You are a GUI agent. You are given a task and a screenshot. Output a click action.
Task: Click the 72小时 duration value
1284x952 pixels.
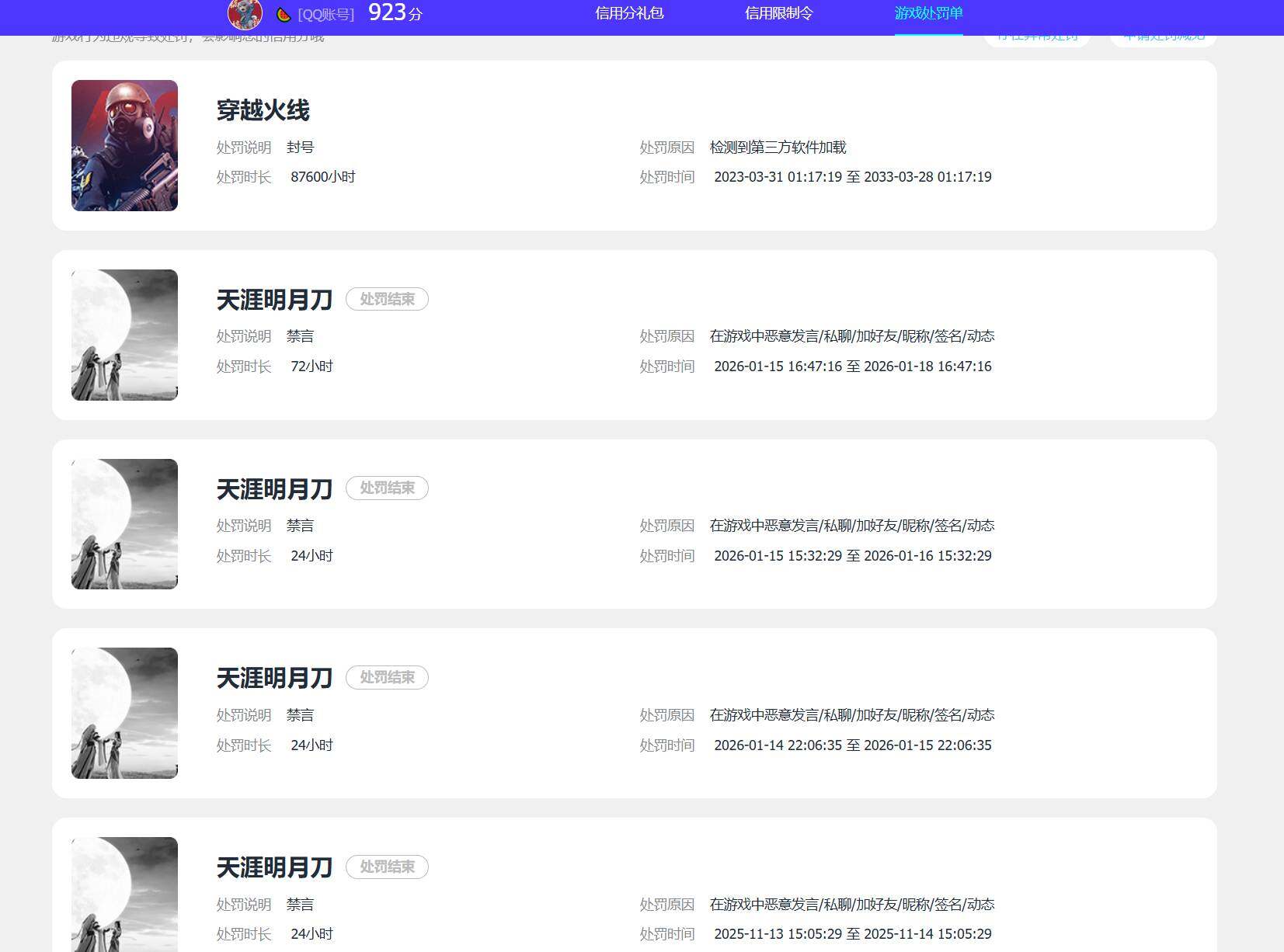pos(311,367)
